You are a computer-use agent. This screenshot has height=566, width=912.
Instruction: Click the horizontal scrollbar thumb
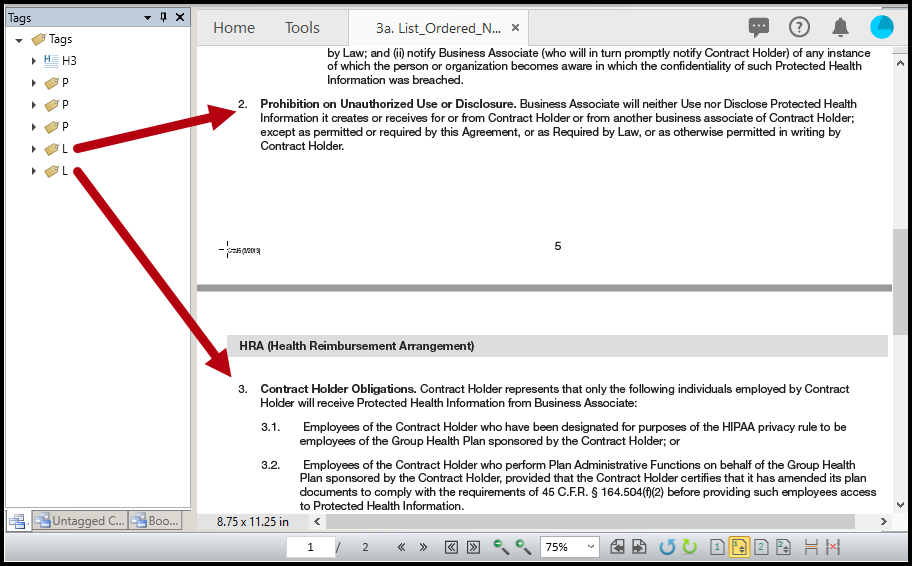click(x=590, y=521)
